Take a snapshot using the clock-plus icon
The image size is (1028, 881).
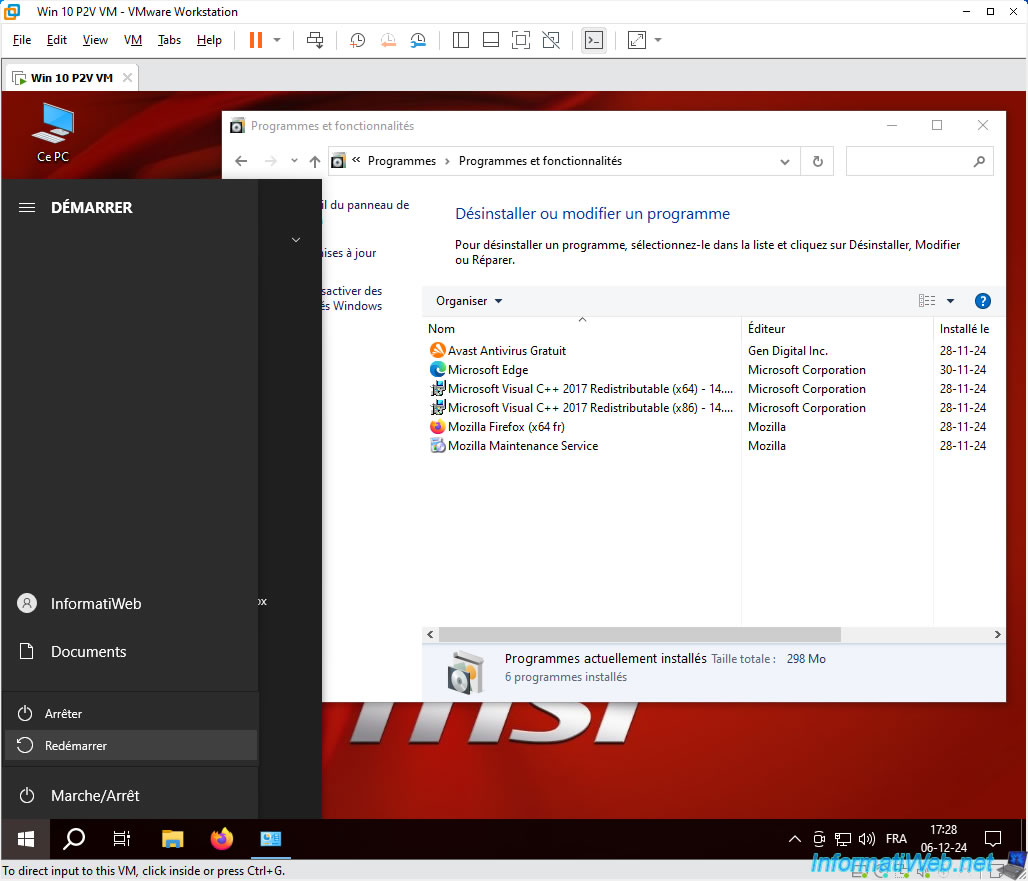pyautogui.click(x=357, y=41)
